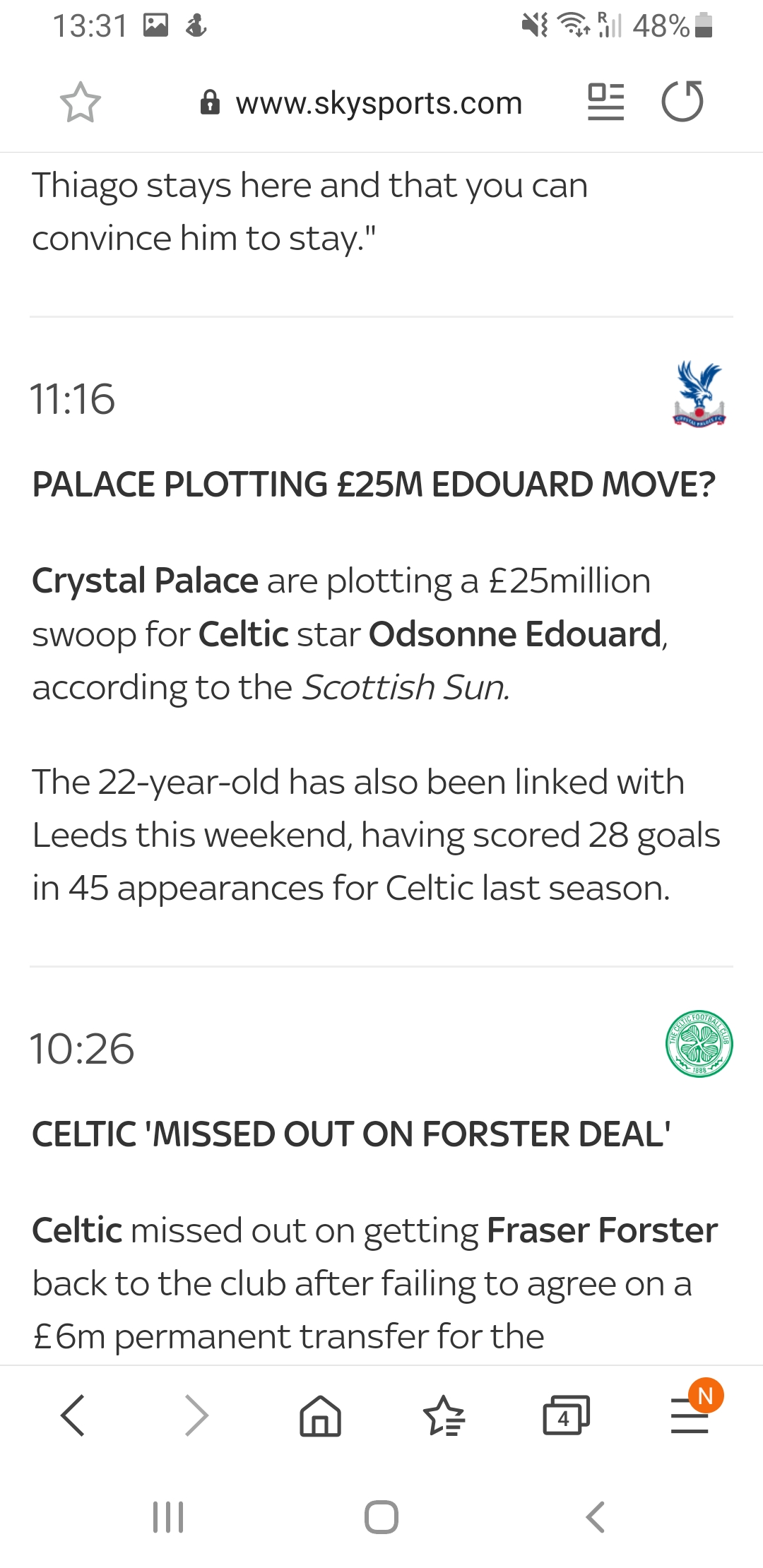Image resolution: width=763 pixels, height=1568 pixels.
Task: Tap the Celtic club crest
Action: 699,1044
